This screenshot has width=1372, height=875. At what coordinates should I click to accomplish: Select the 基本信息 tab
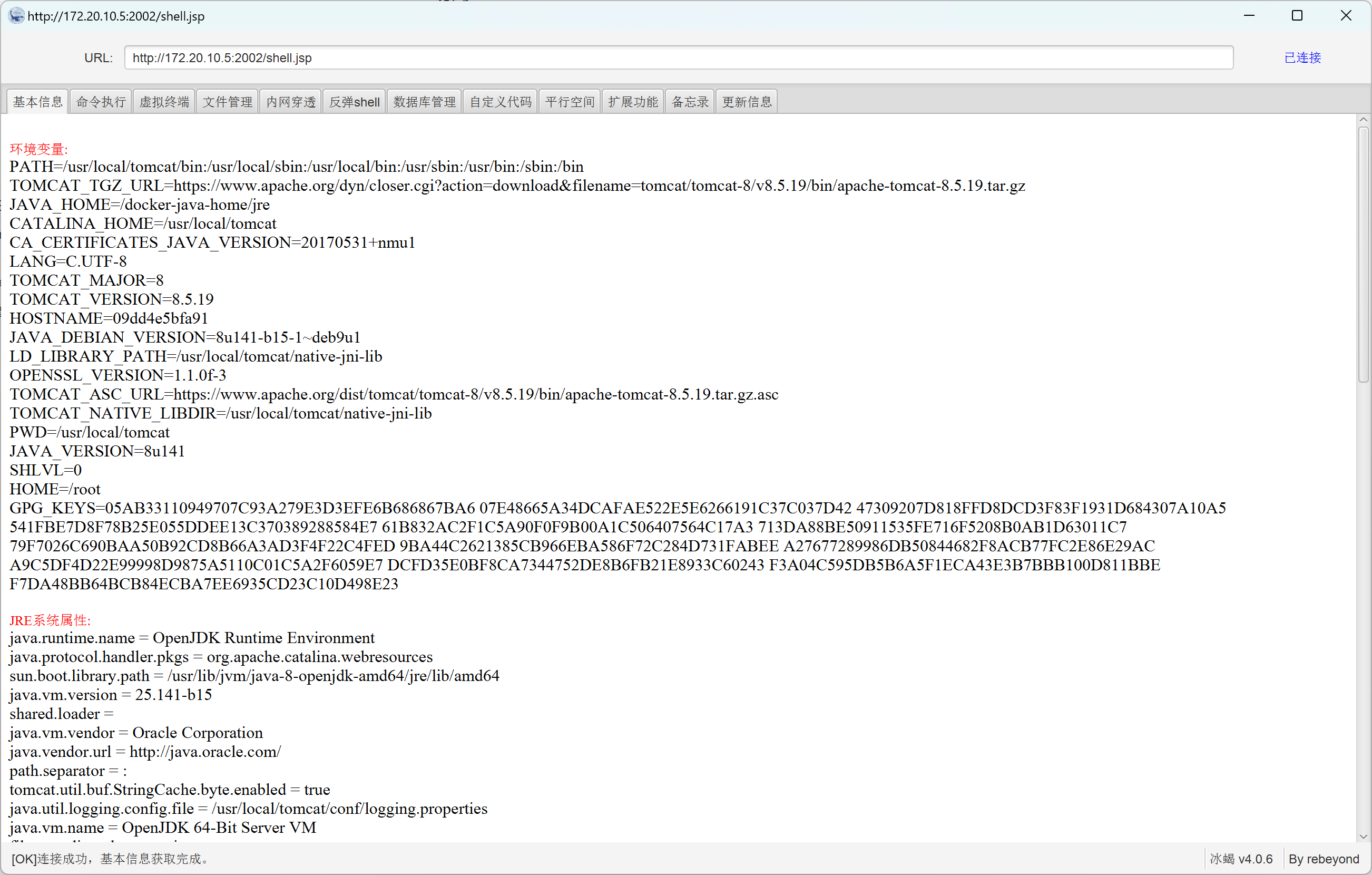point(37,102)
